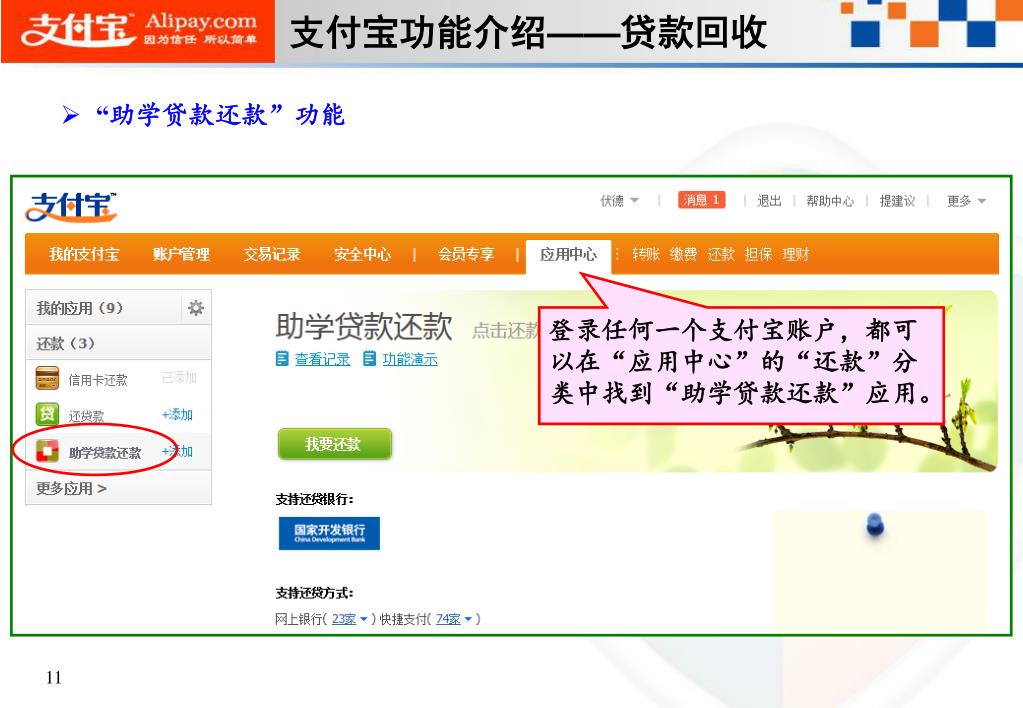Click the green 我要还款 button
This screenshot has width=1023, height=708.
click(334, 444)
